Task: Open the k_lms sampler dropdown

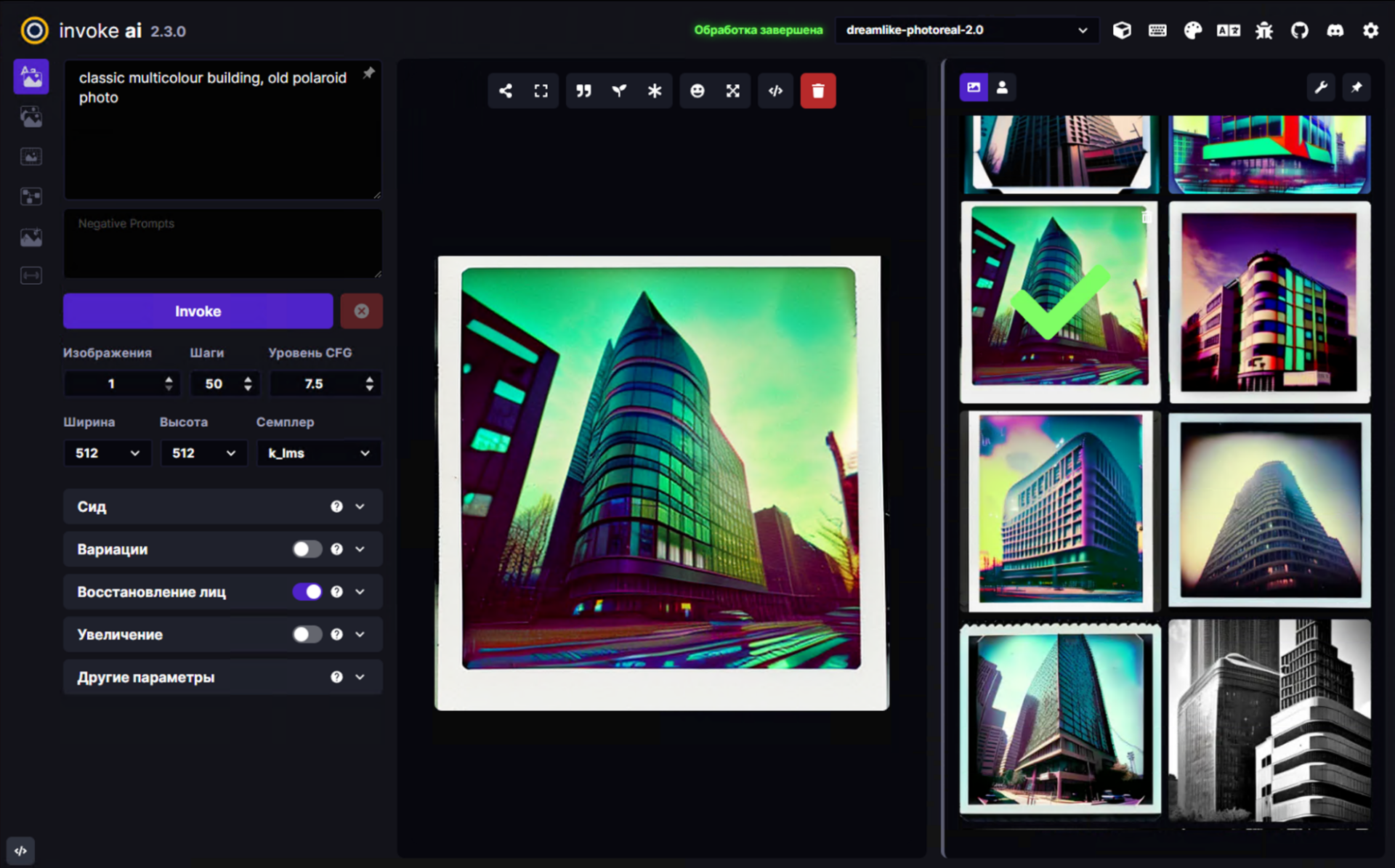Action: (319, 453)
